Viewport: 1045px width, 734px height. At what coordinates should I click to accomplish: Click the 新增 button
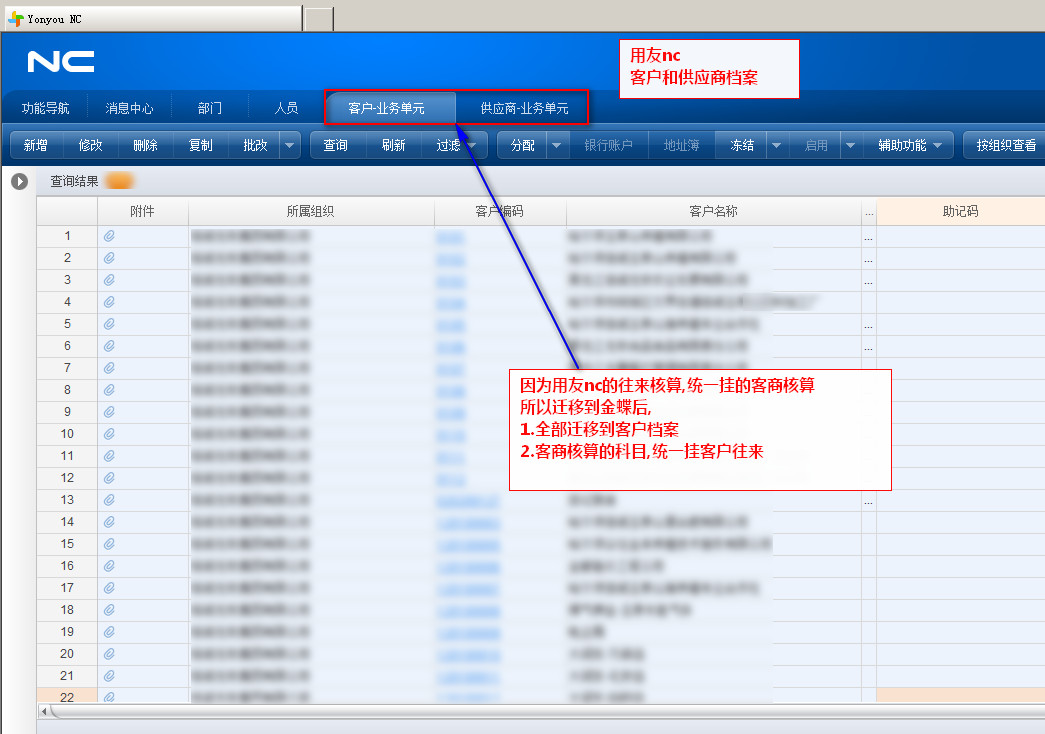tap(36, 146)
